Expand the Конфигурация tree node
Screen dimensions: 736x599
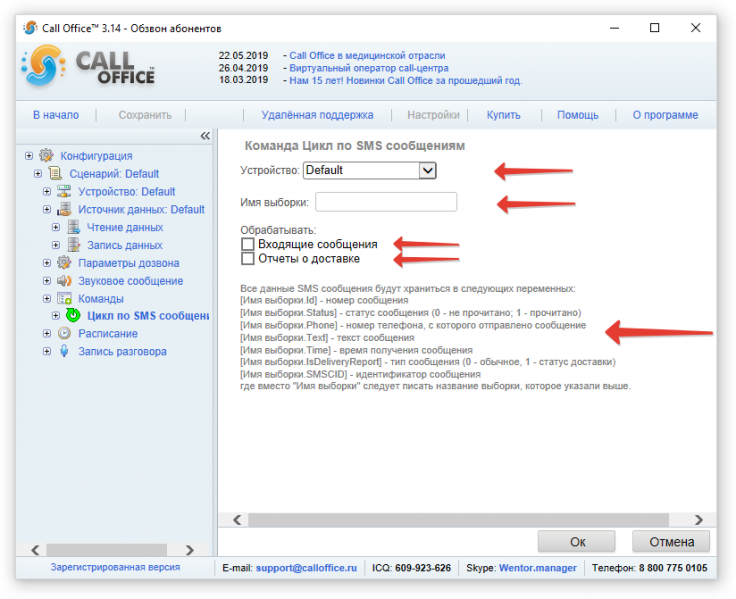pos(29,155)
